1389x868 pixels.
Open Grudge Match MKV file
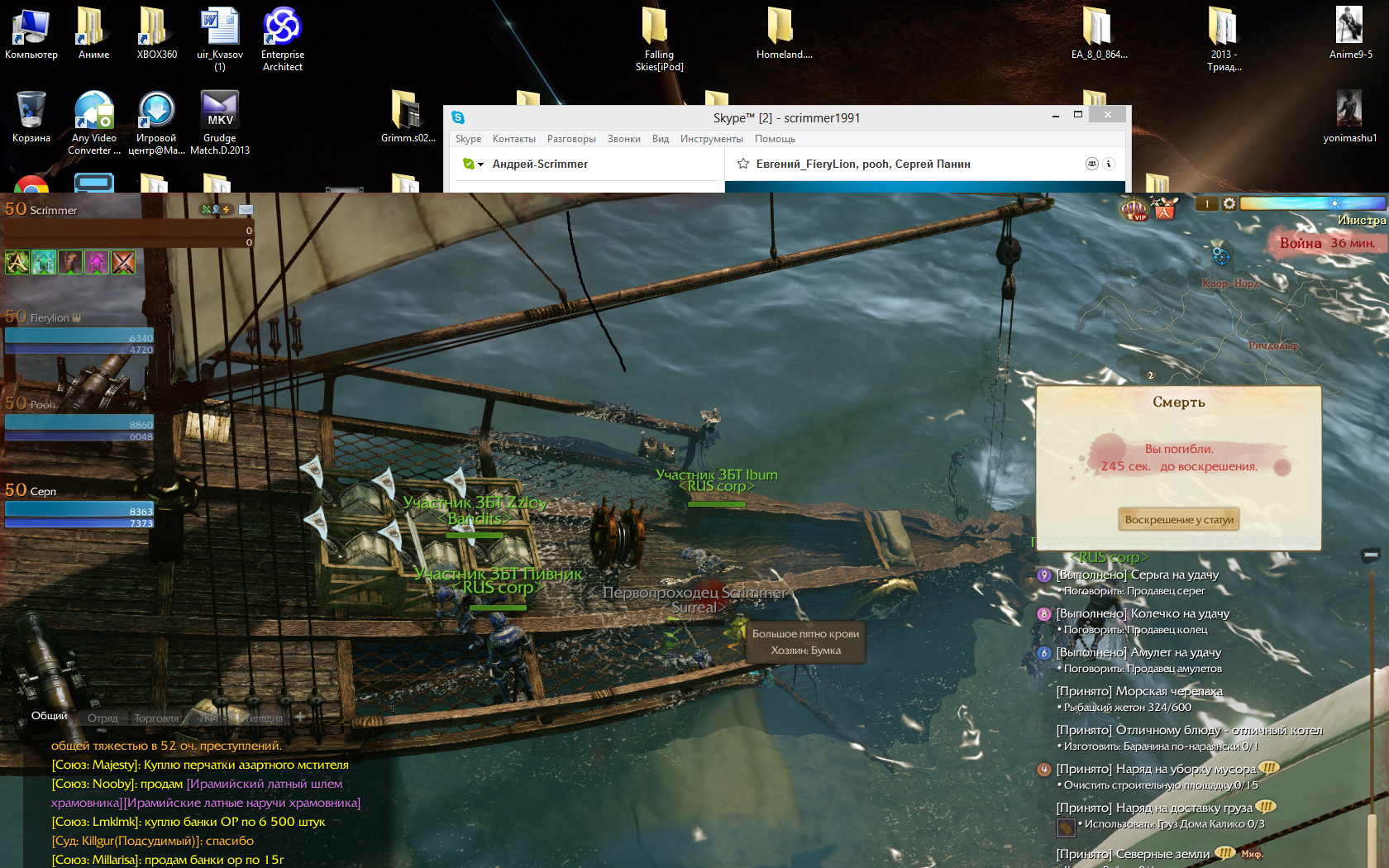[x=220, y=122]
